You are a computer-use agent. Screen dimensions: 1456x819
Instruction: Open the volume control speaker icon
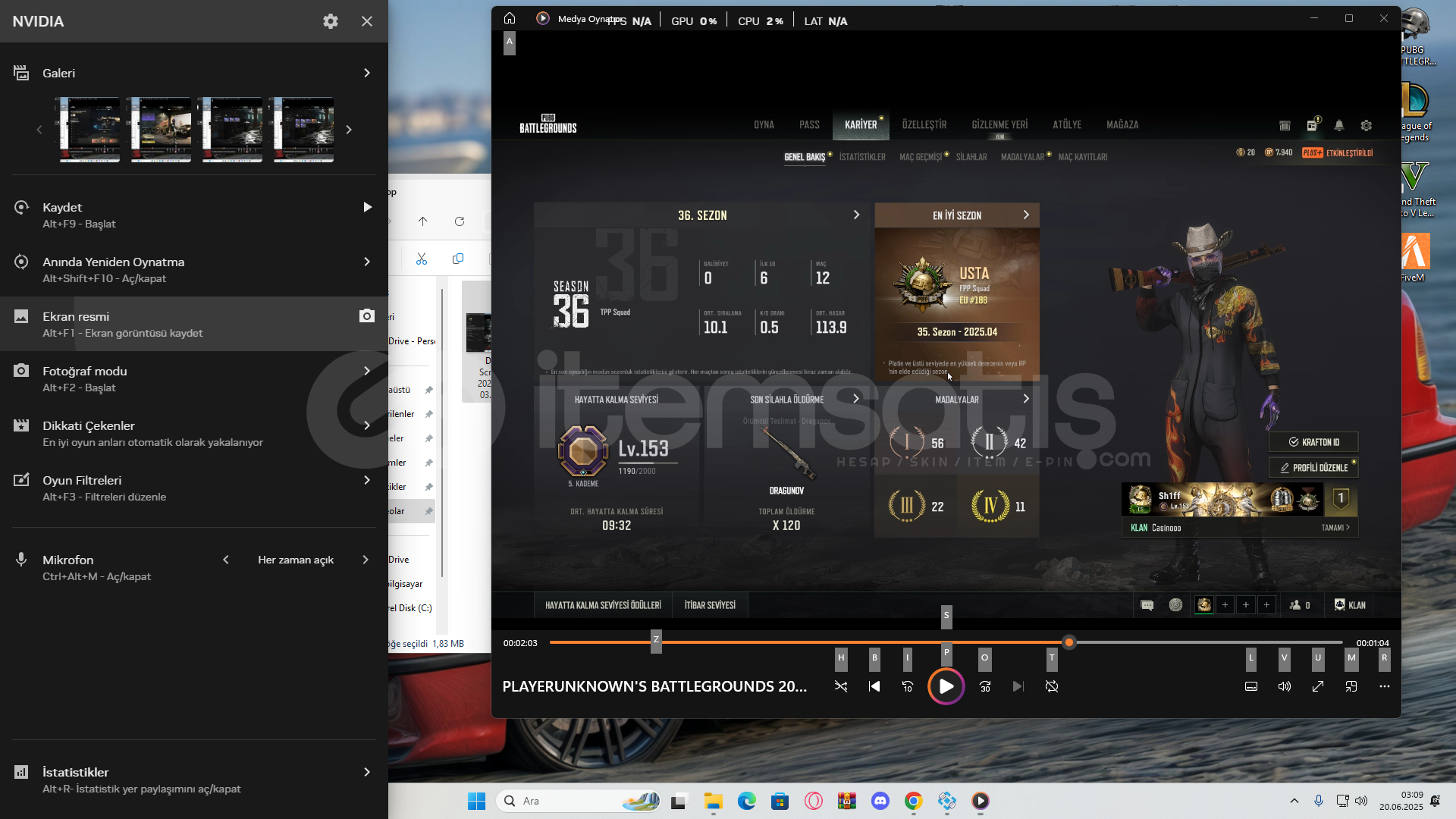[x=1285, y=686]
